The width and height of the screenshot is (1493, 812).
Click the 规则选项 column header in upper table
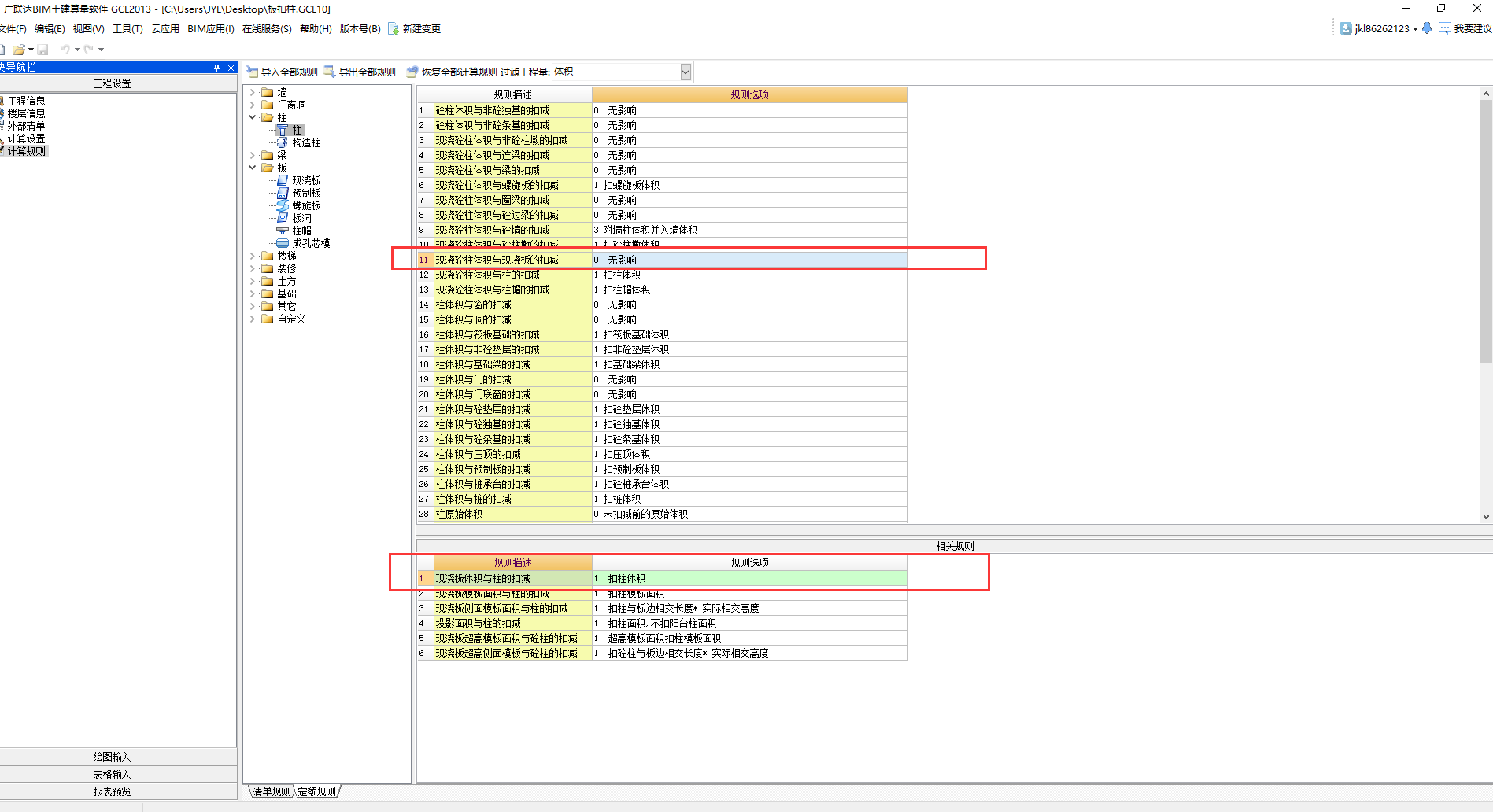[x=750, y=94]
